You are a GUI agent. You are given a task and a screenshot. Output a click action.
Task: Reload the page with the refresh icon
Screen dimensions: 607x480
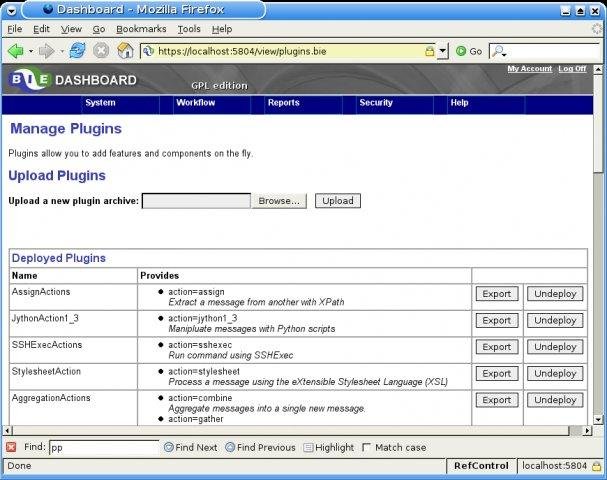pyautogui.click(x=77, y=50)
